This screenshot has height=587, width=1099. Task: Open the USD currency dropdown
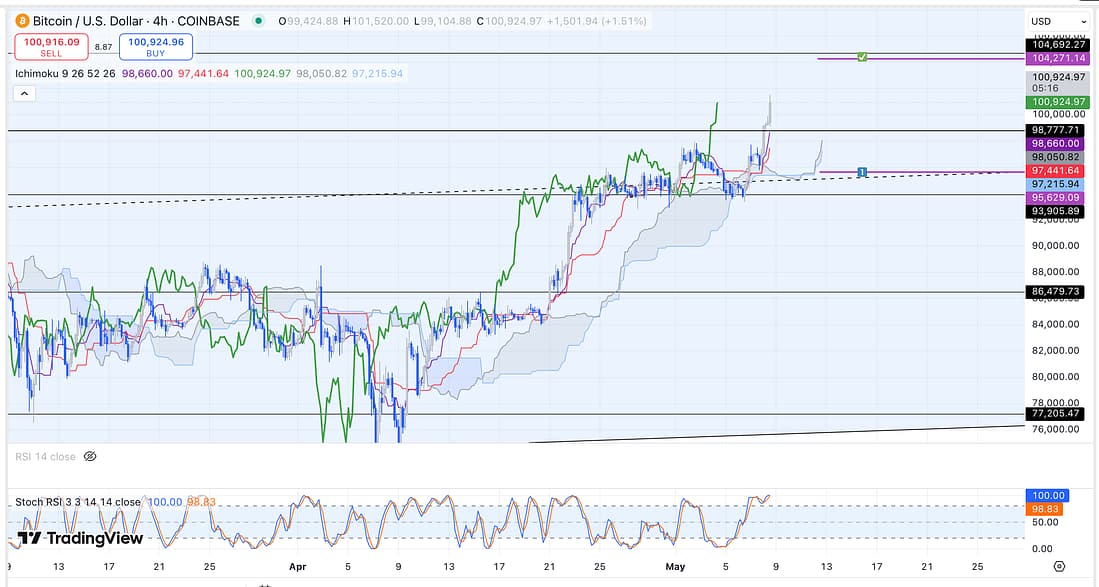point(1058,21)
